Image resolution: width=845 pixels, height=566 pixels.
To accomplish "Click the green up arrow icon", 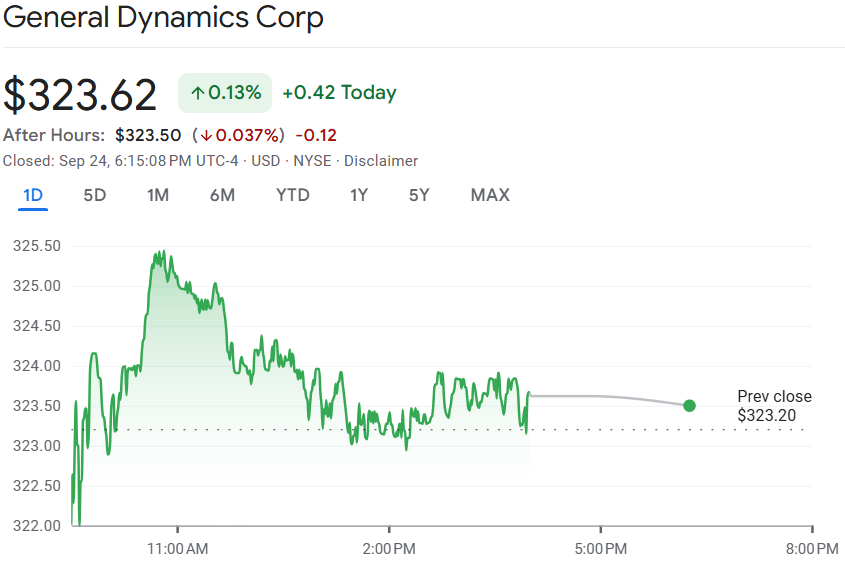I will 197,93.
